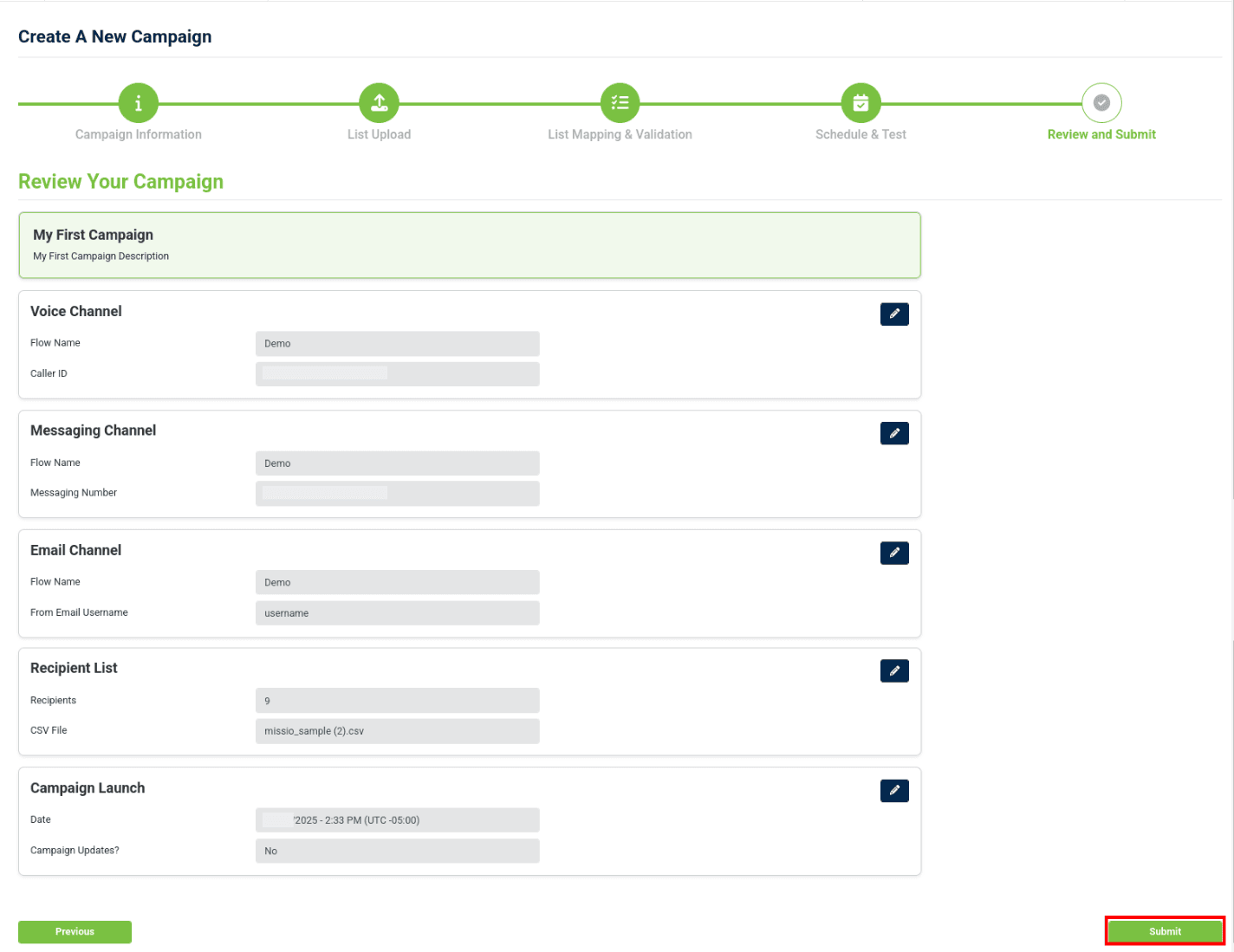The width and height of the screenshot is (1234, 952).
Task: Edit the Email Channel section
Action: pos(894,553)
